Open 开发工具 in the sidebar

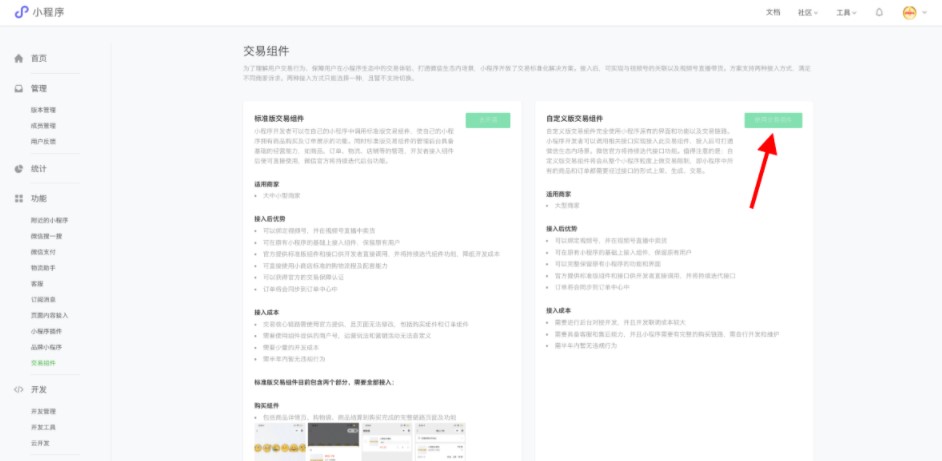point(43,427)
